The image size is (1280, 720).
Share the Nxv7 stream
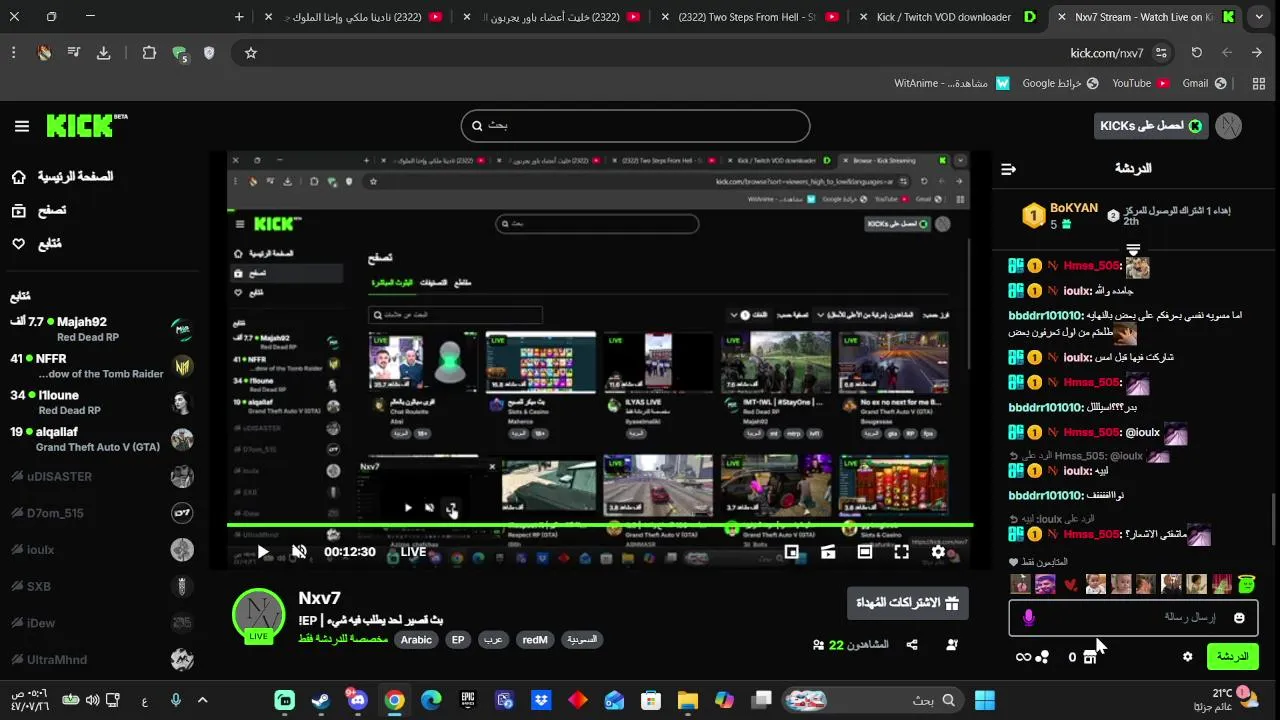[912, 645]
